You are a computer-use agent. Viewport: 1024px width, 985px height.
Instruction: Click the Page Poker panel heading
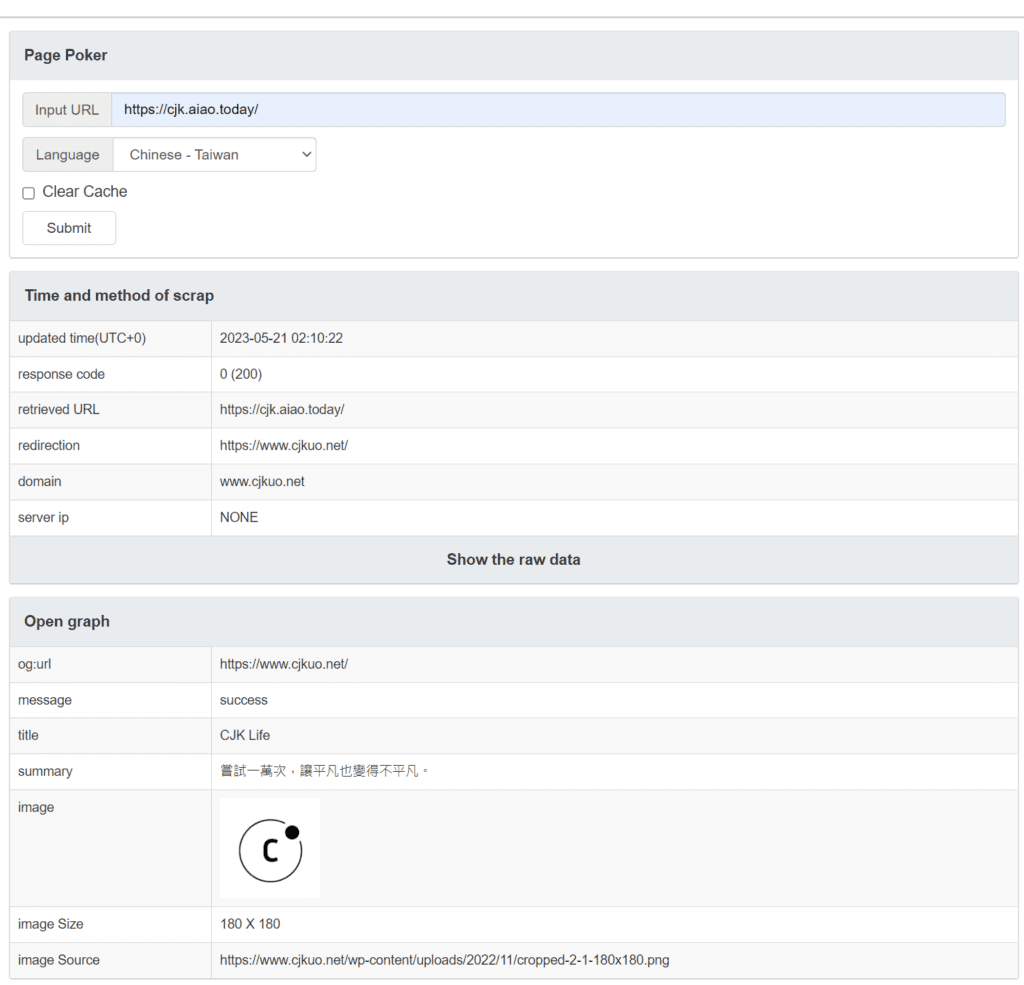point(66,56)
